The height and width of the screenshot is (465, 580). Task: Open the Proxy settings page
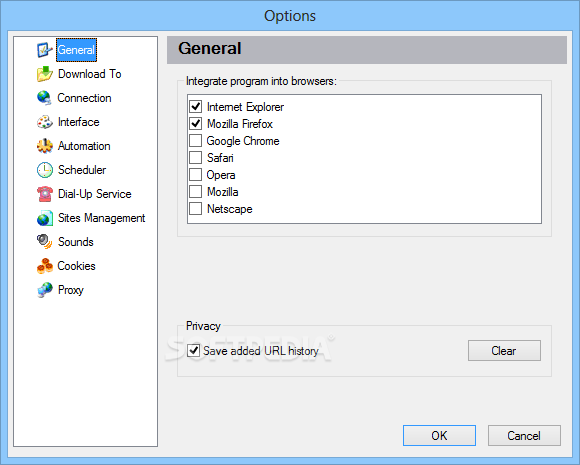tap(71, 290)
